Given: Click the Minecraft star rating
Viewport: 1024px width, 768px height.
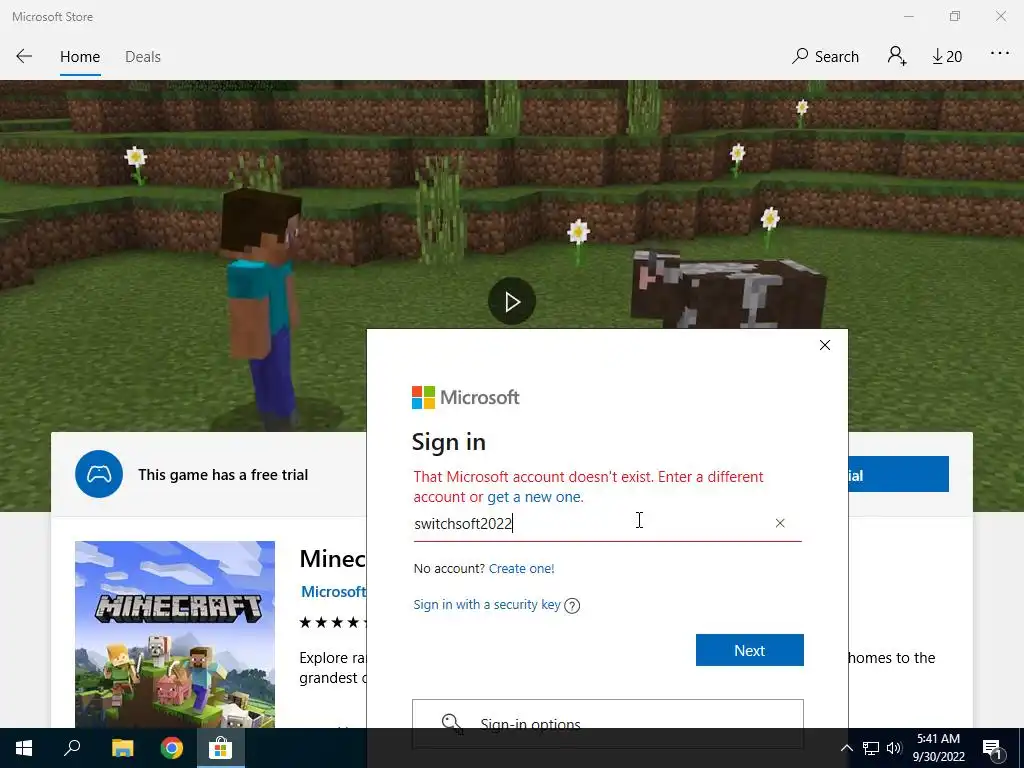Looking at the screenshot, I should (x=332, y=622).
